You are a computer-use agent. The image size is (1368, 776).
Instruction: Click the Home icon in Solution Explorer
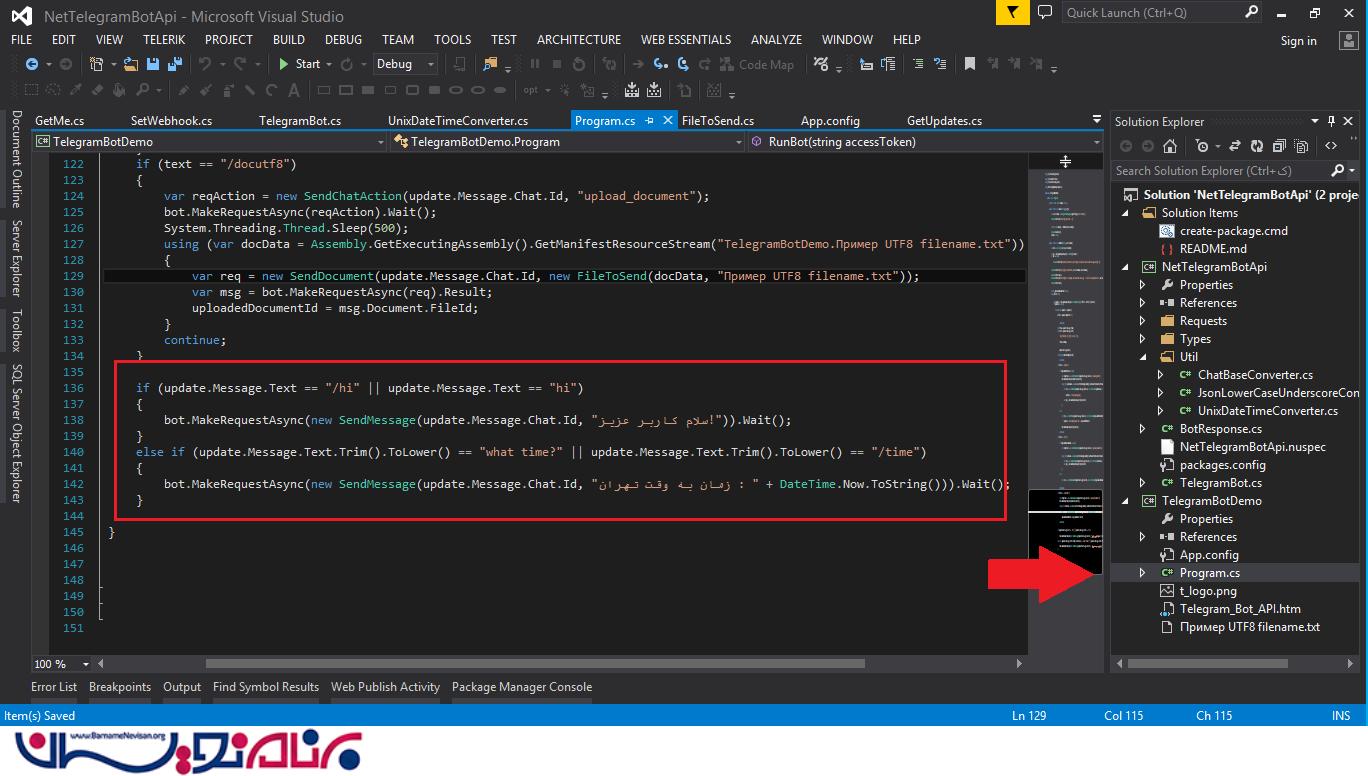coord(1170,146)
